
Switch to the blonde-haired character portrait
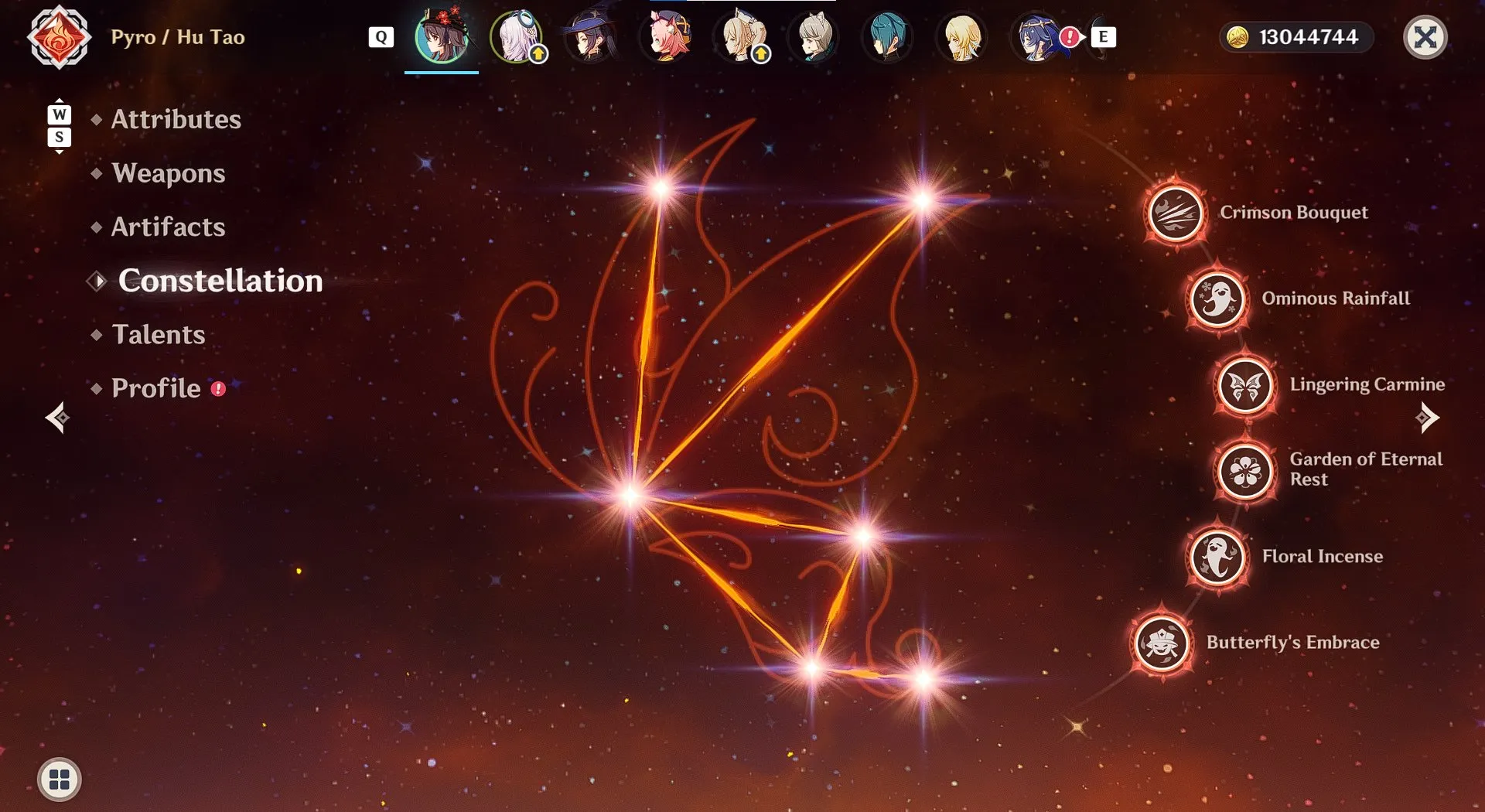coord(962,36)
